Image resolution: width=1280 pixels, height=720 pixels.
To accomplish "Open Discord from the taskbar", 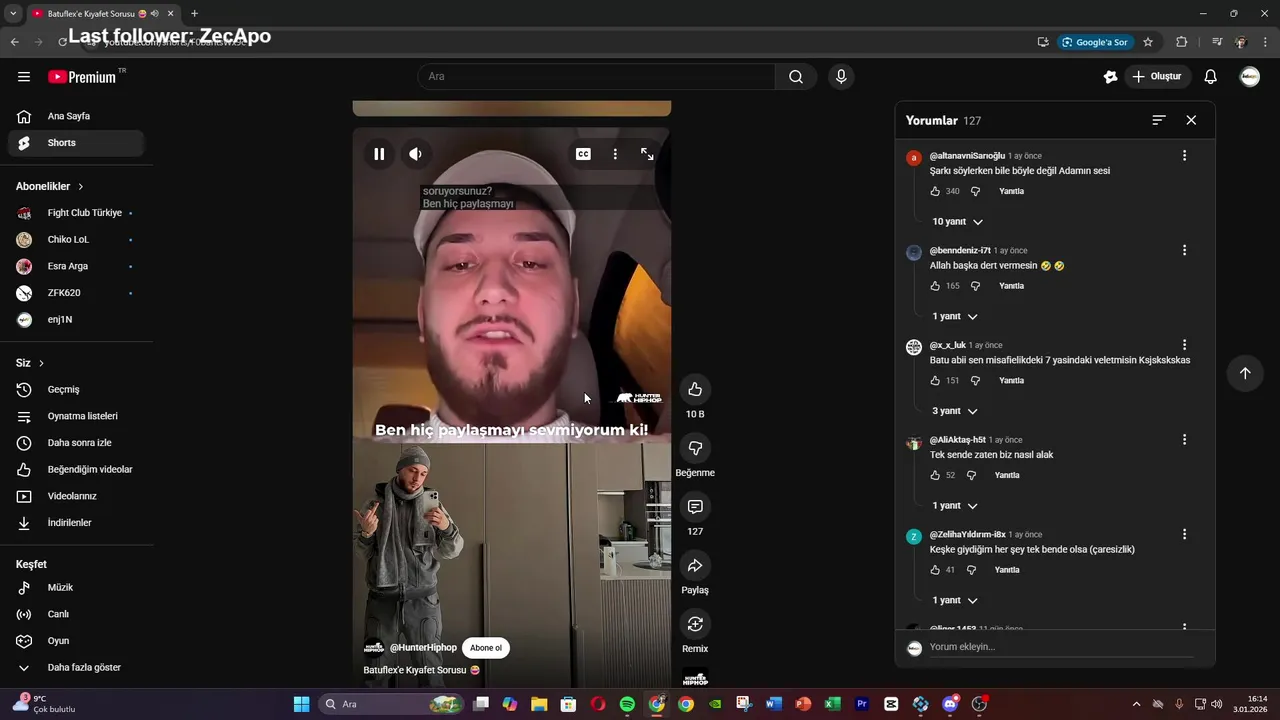I will click(x=950, y=704).
